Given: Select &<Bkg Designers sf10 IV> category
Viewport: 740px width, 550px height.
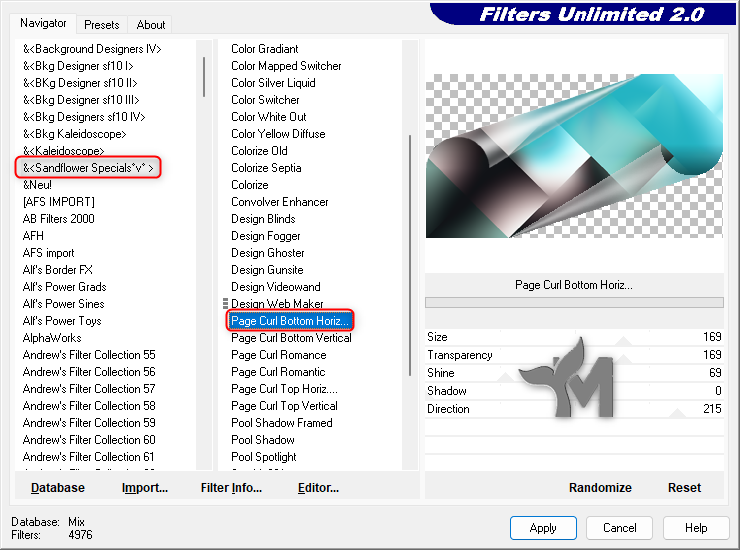Looking at the screenshot, I should click(84, 117).
